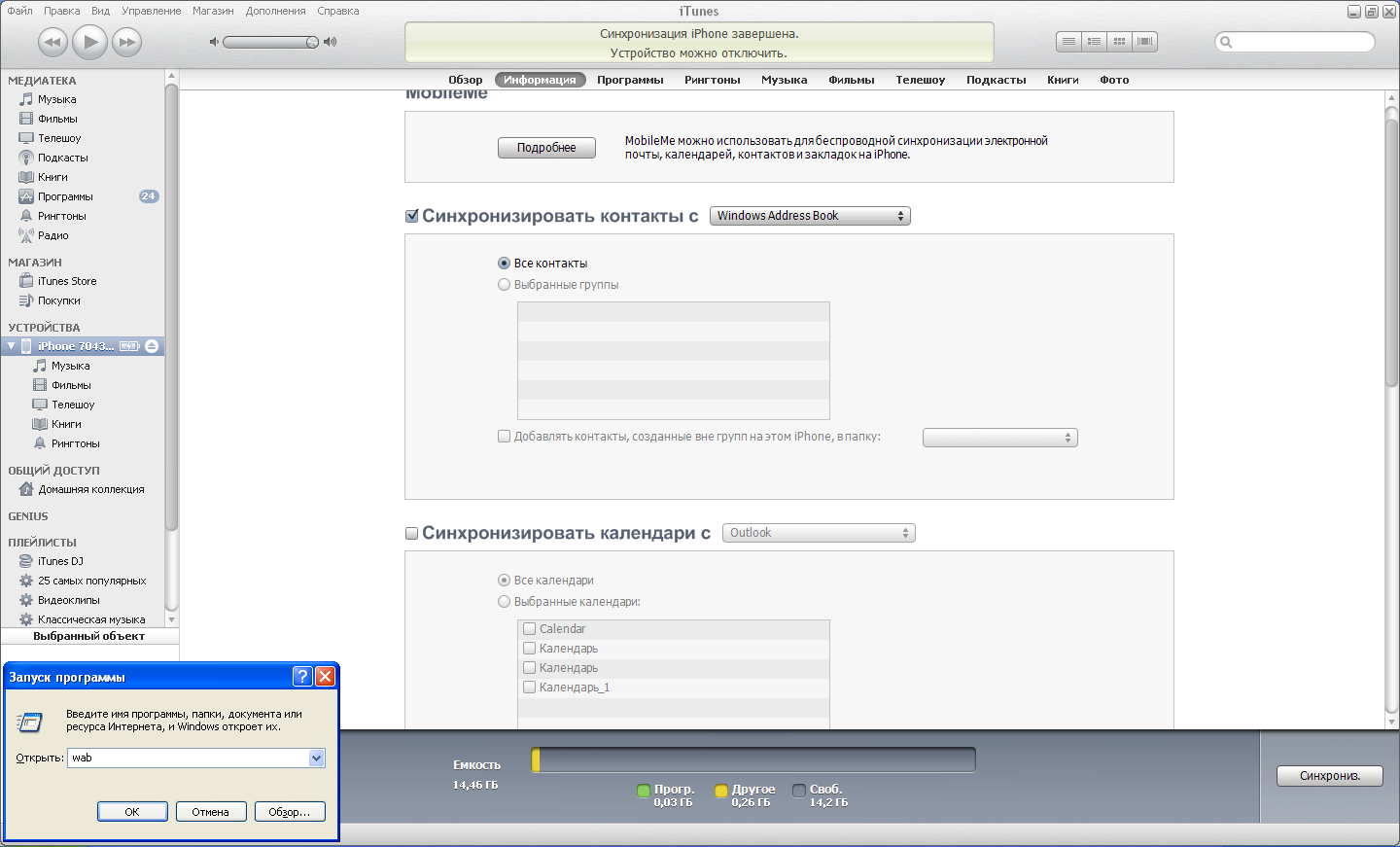Collapse the iPhone device tree
The height and width of the screenshot is (847, 1400).
tap(12, 346)
